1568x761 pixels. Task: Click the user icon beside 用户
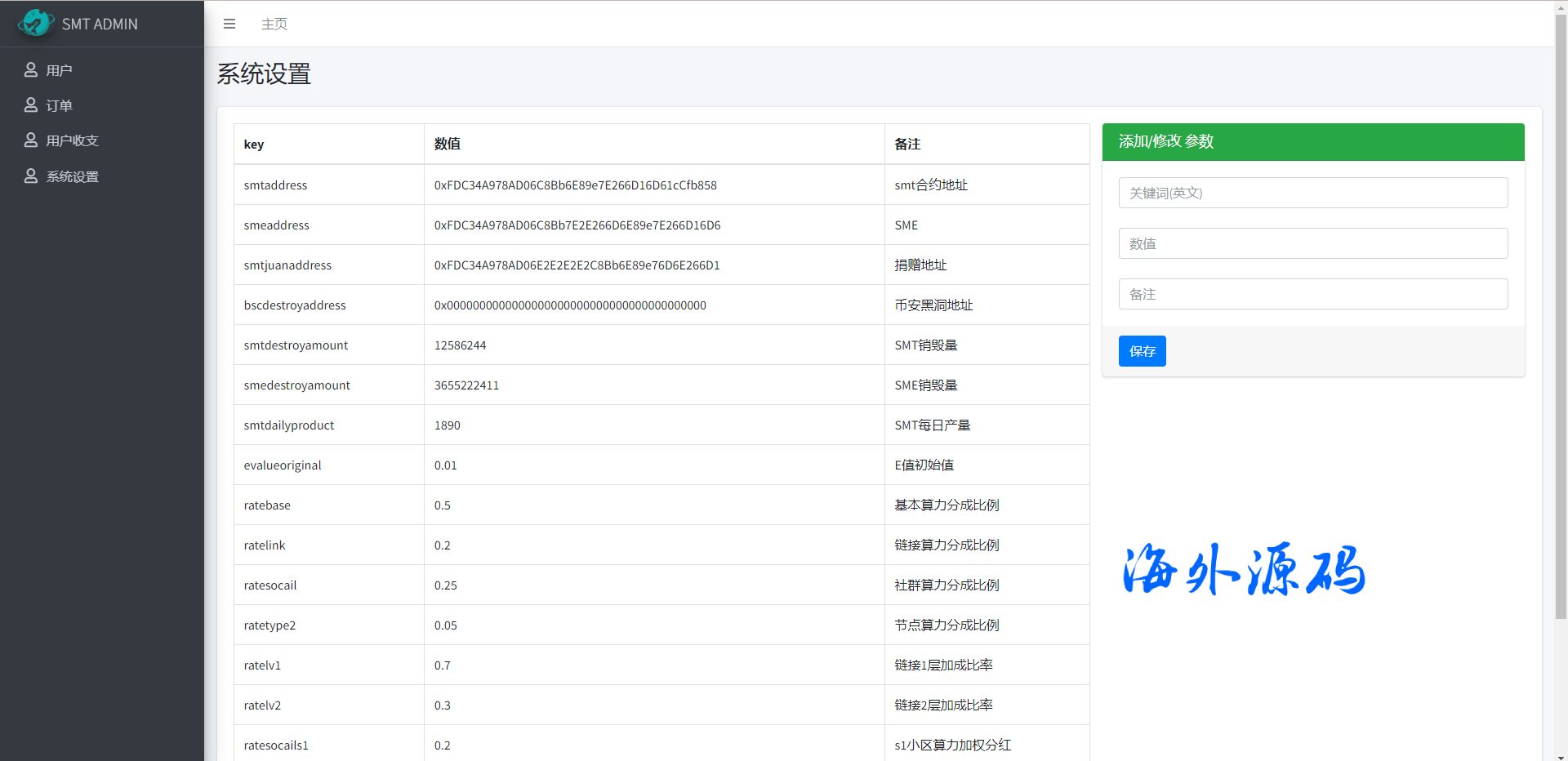pos(31,70)
